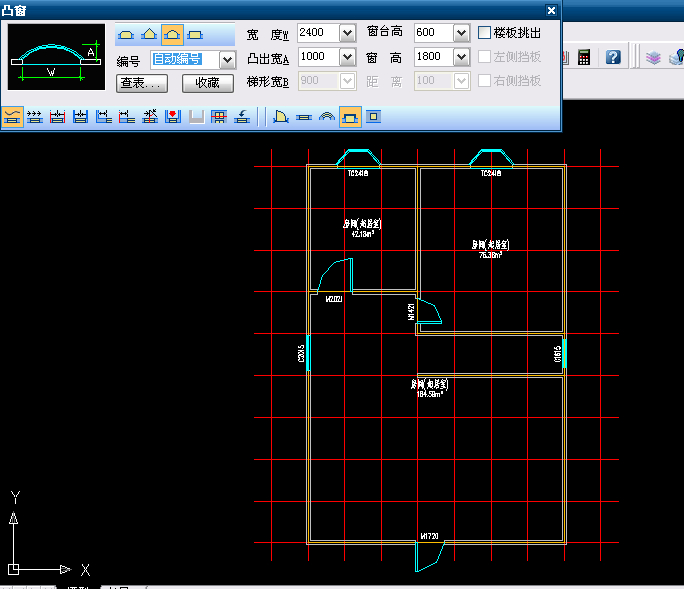Viewport: 684px width, 589px height.
Task: Click the 查表... button
Action: coord(142,83)
